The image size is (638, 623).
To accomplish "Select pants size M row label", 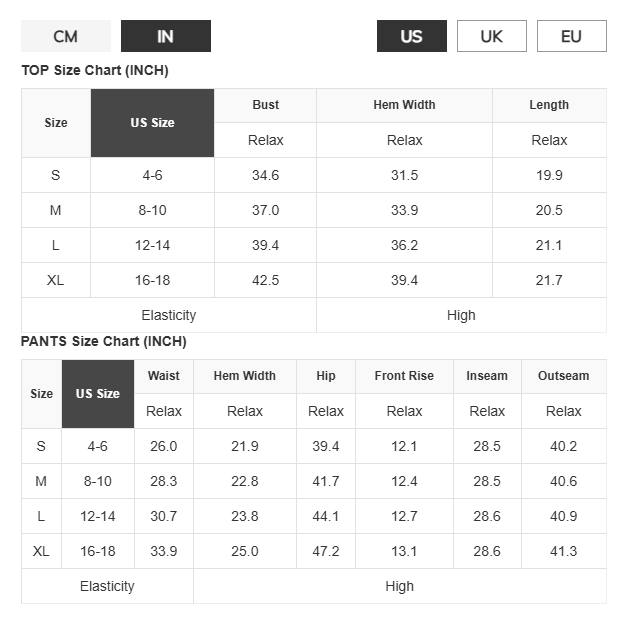I will coord(41,481).
